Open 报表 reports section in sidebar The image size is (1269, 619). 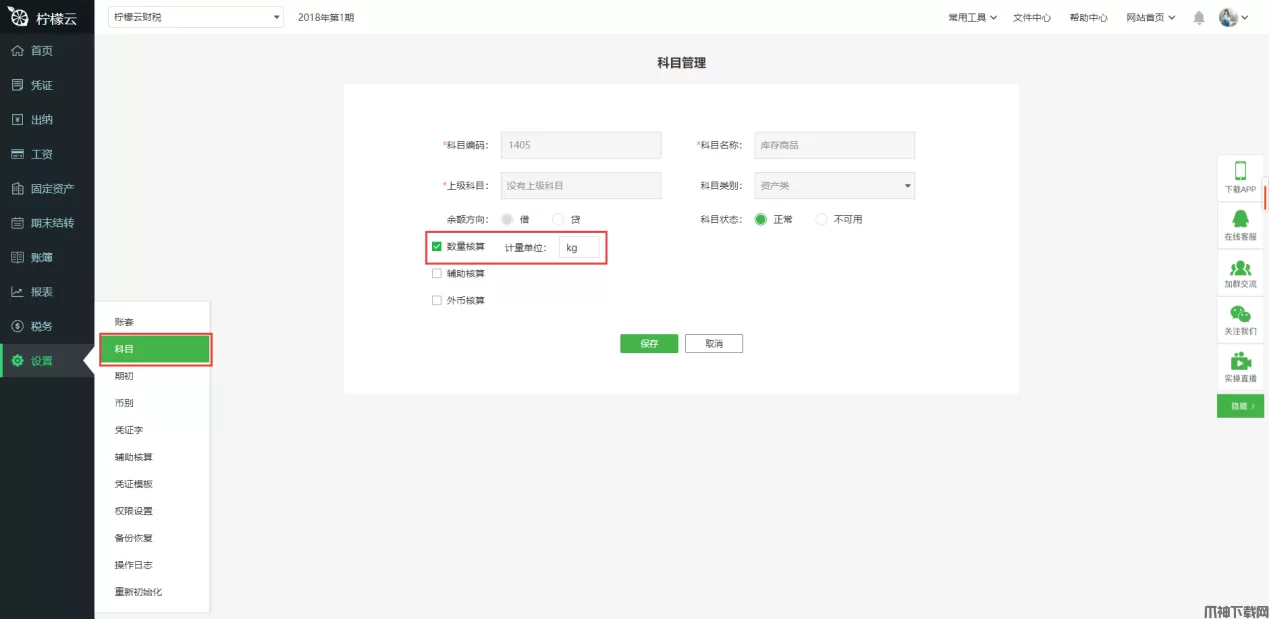coord(47,292)
